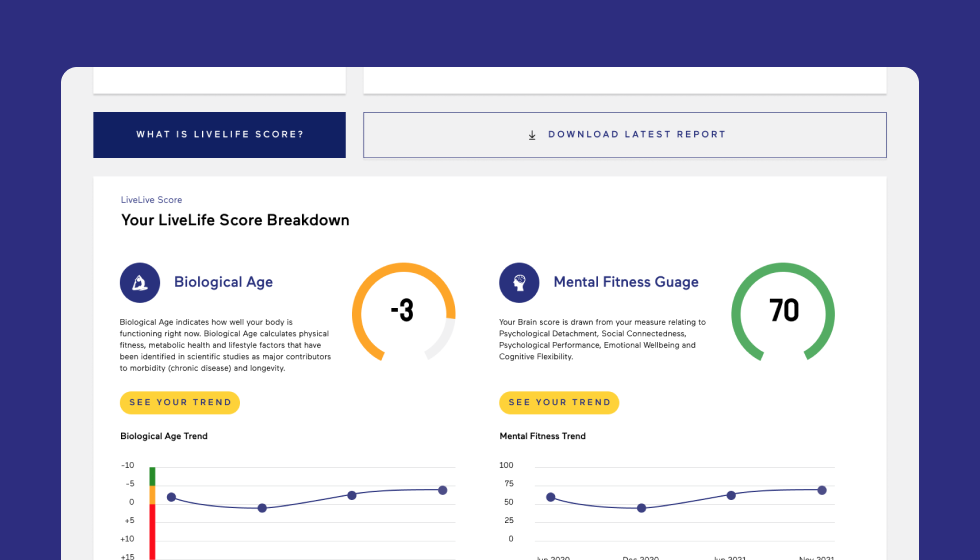Select first data point on Mental Fitness chart
Screen dimensions: 980x560
pos(551,498)
